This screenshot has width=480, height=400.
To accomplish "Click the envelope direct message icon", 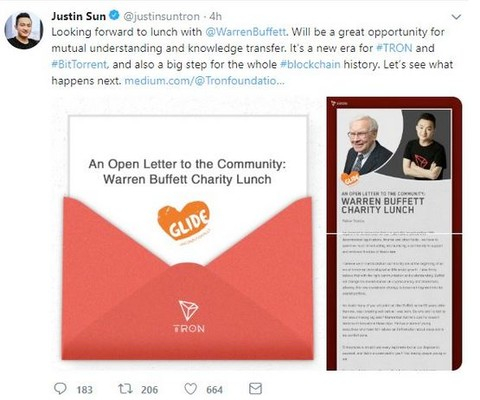I will (x=256, y=389).
